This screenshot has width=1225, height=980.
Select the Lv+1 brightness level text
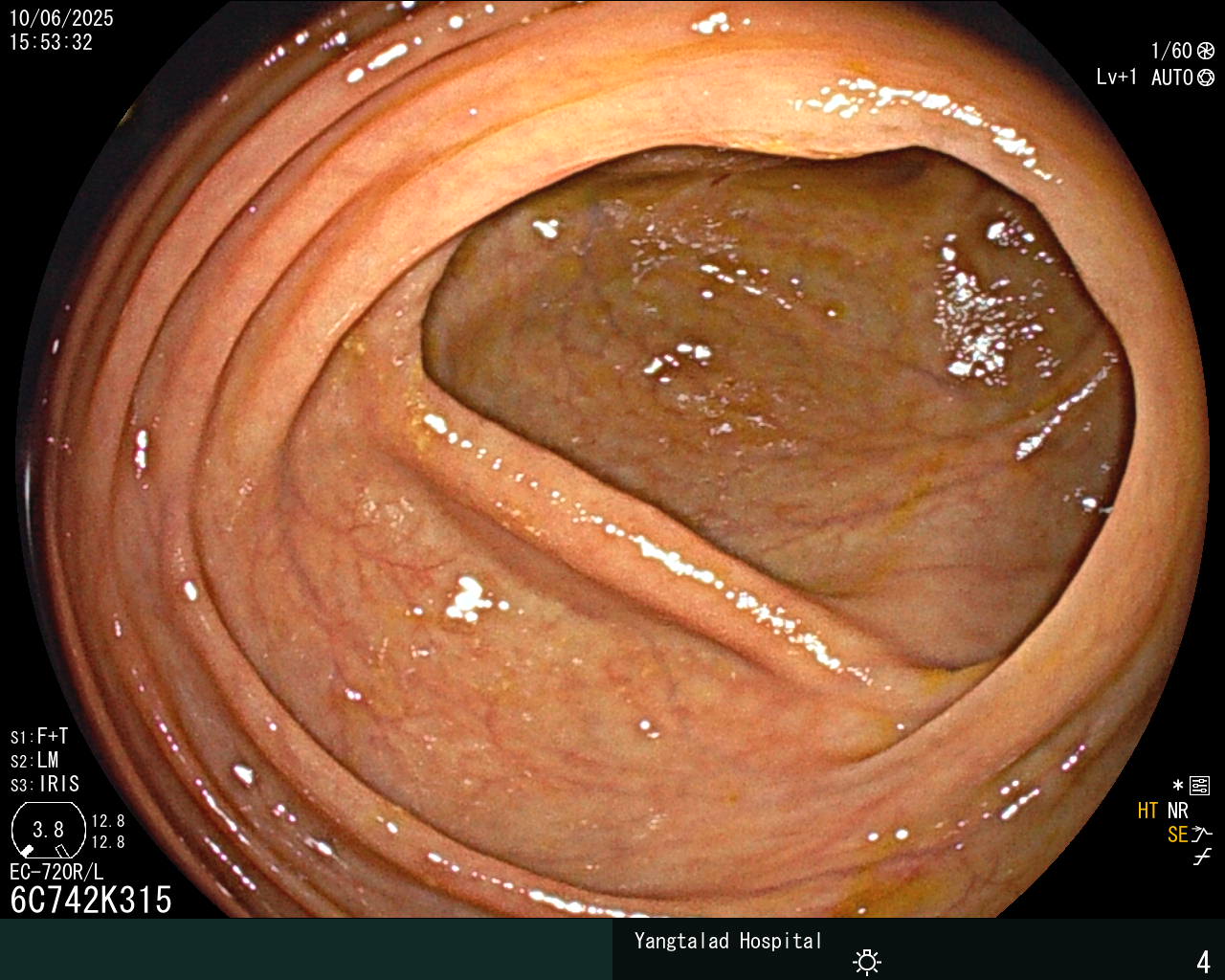tap(1117, 78)
